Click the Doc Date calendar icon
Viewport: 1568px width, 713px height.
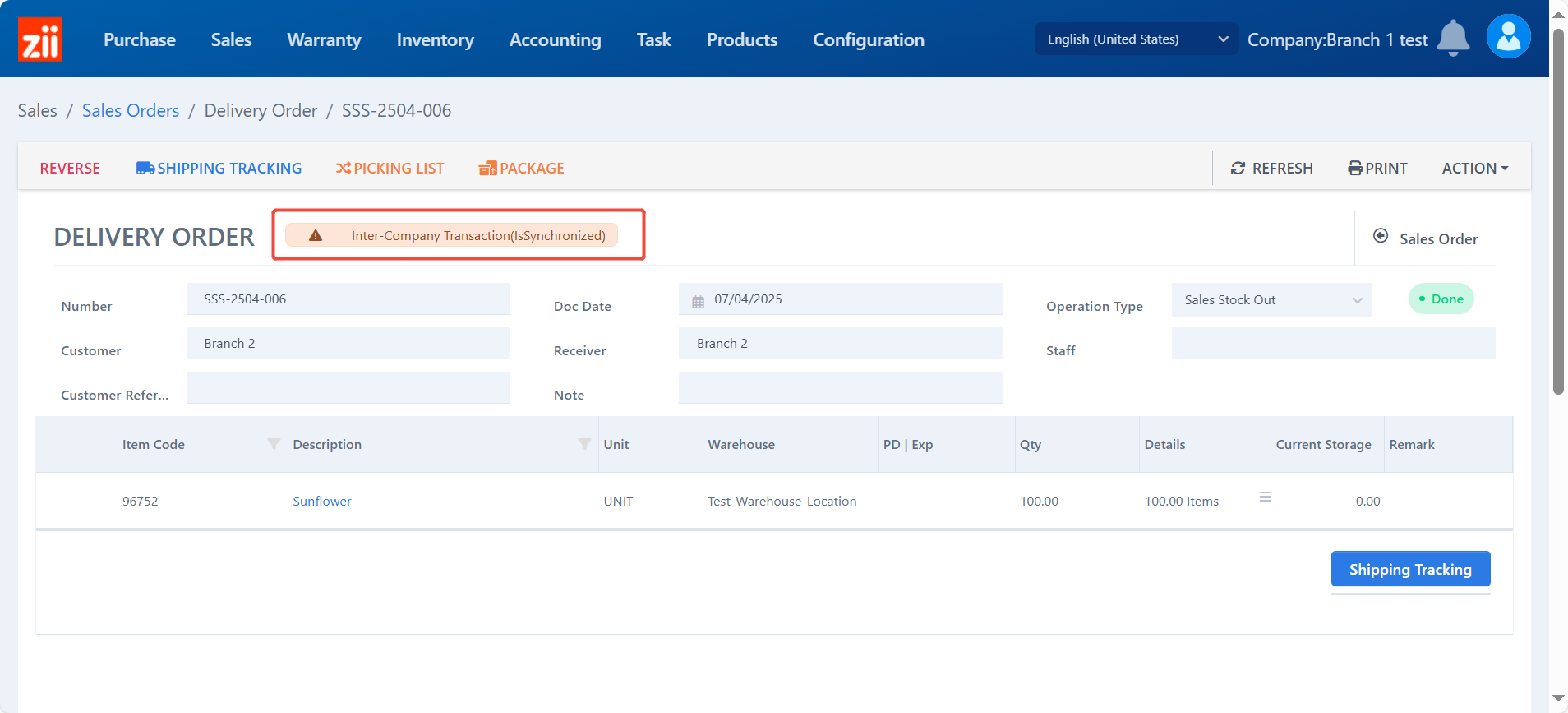698,301
